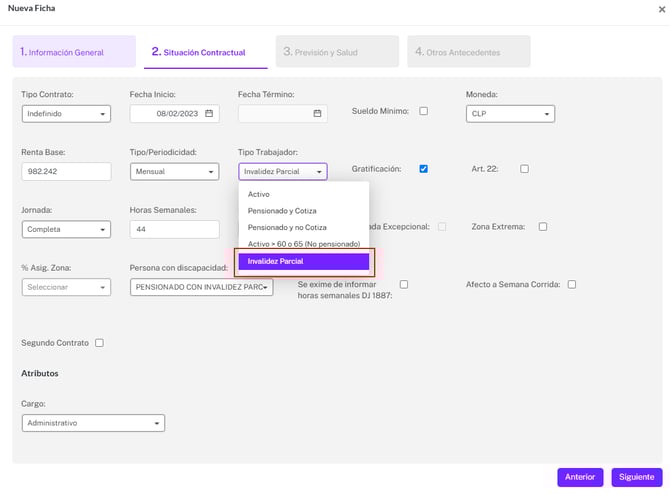Open the Fecha Inicio calendar picker icon

(209, 114)
